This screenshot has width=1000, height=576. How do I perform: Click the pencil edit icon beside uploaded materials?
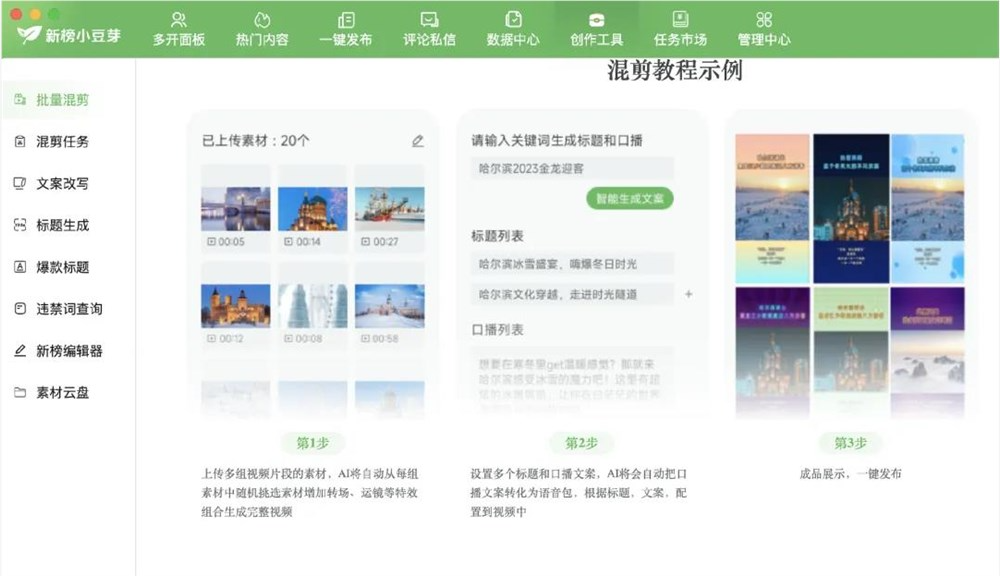(419, 142)
